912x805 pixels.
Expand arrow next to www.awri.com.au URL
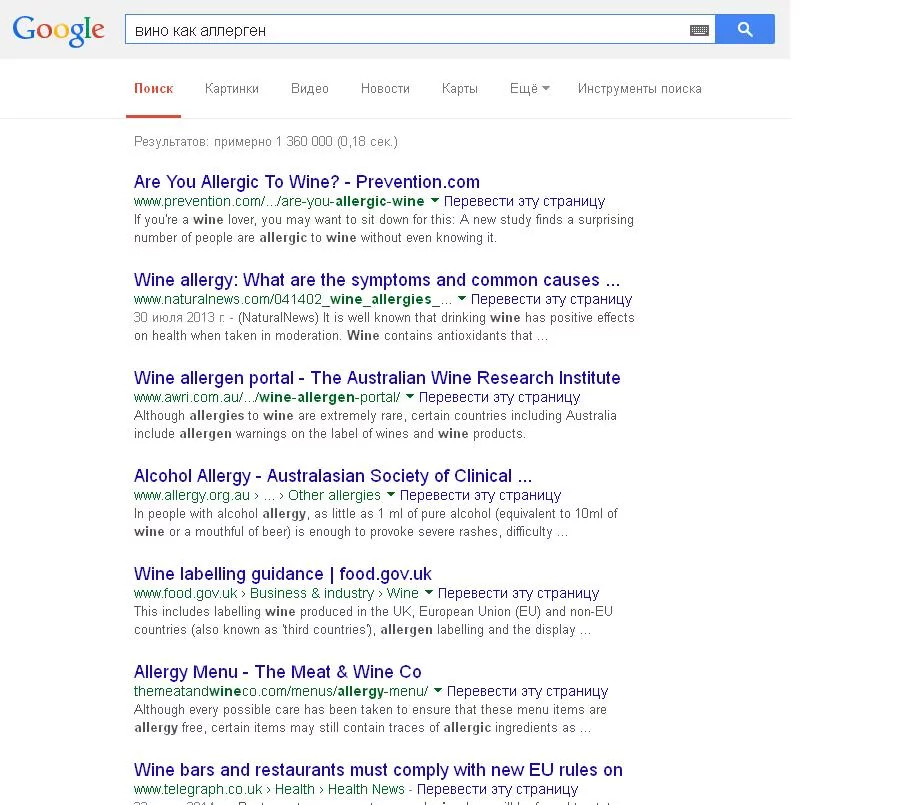(x=409, y=396)
